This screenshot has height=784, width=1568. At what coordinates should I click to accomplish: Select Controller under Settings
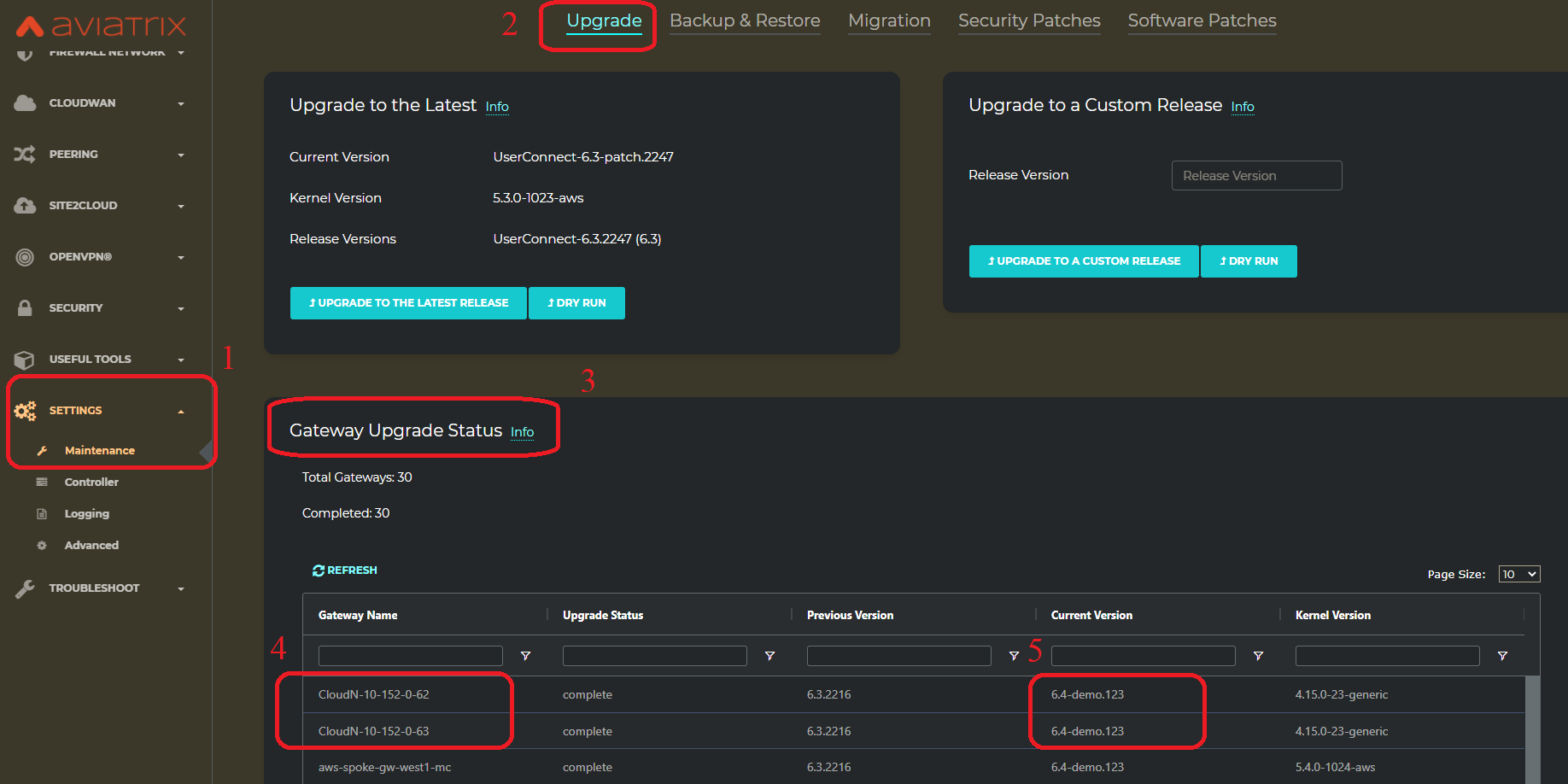tap(91, 483)
